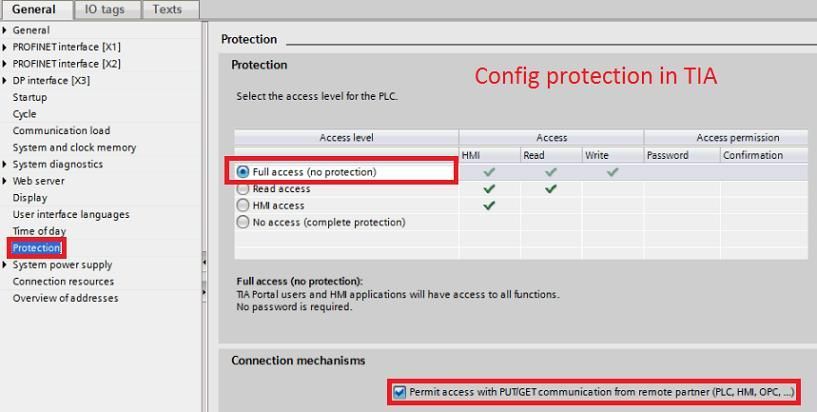This screenshot has width=817, height=412.
Task: Select Read access radio button
Action: tap(243, 189)
